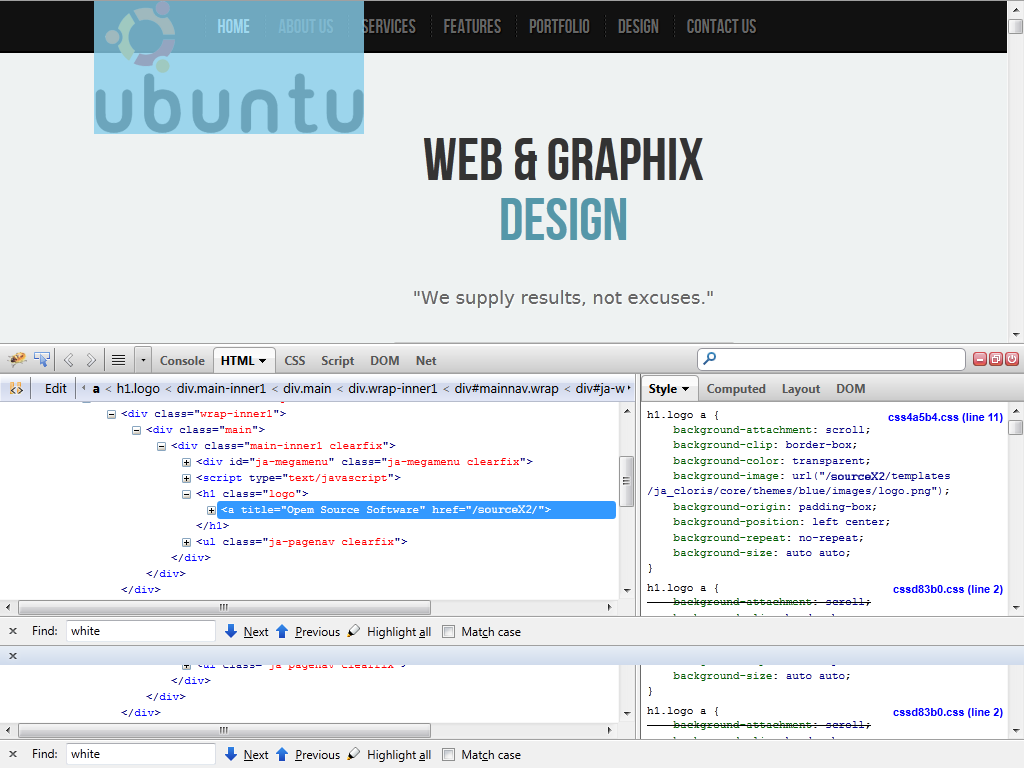This screenshot has height=768, width=1024.
Task: Activate the inspect element pointer tool
Action: click(x=42, y=360)
